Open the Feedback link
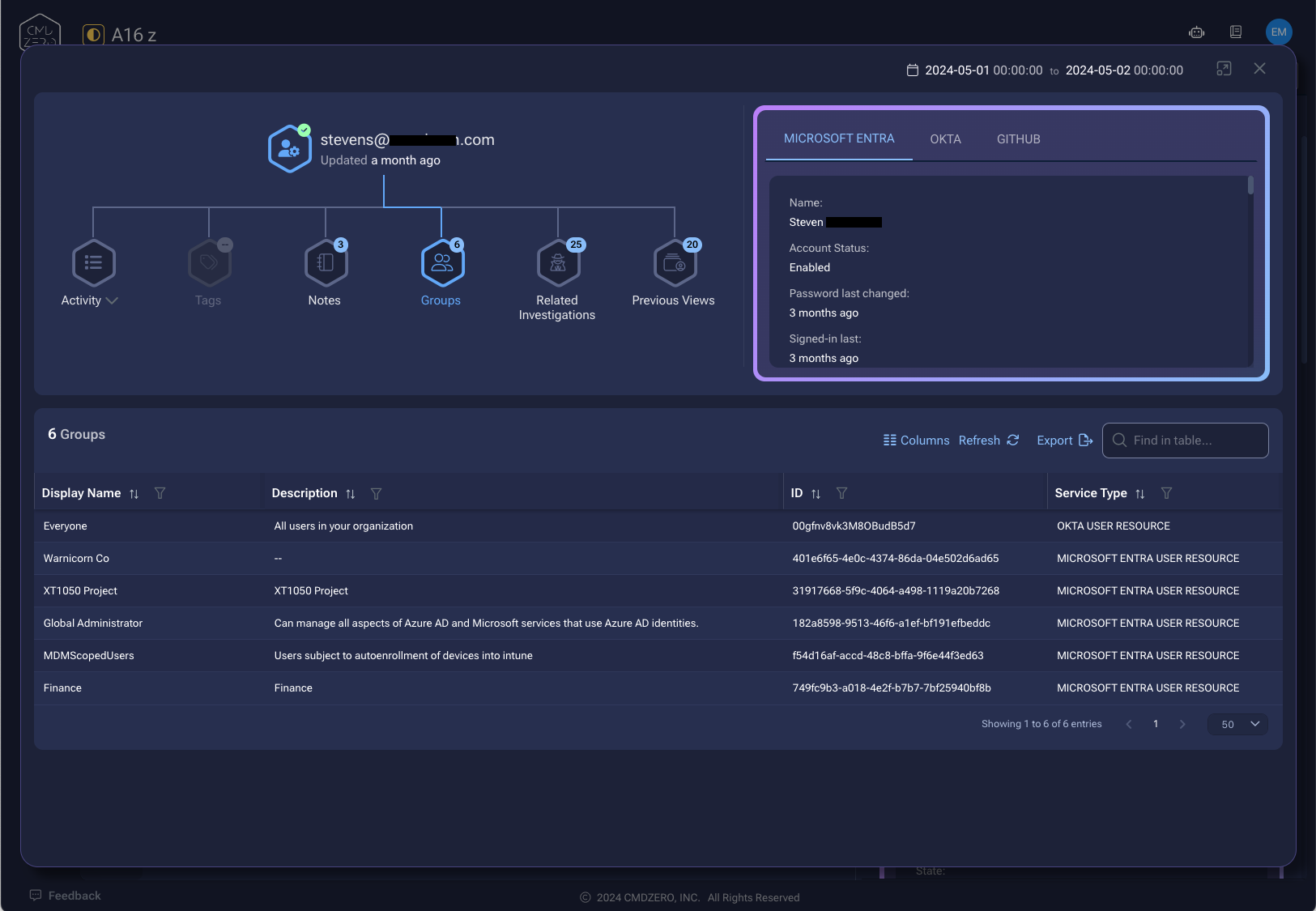This screenshot has height=911, width=1316. point(65,896)
